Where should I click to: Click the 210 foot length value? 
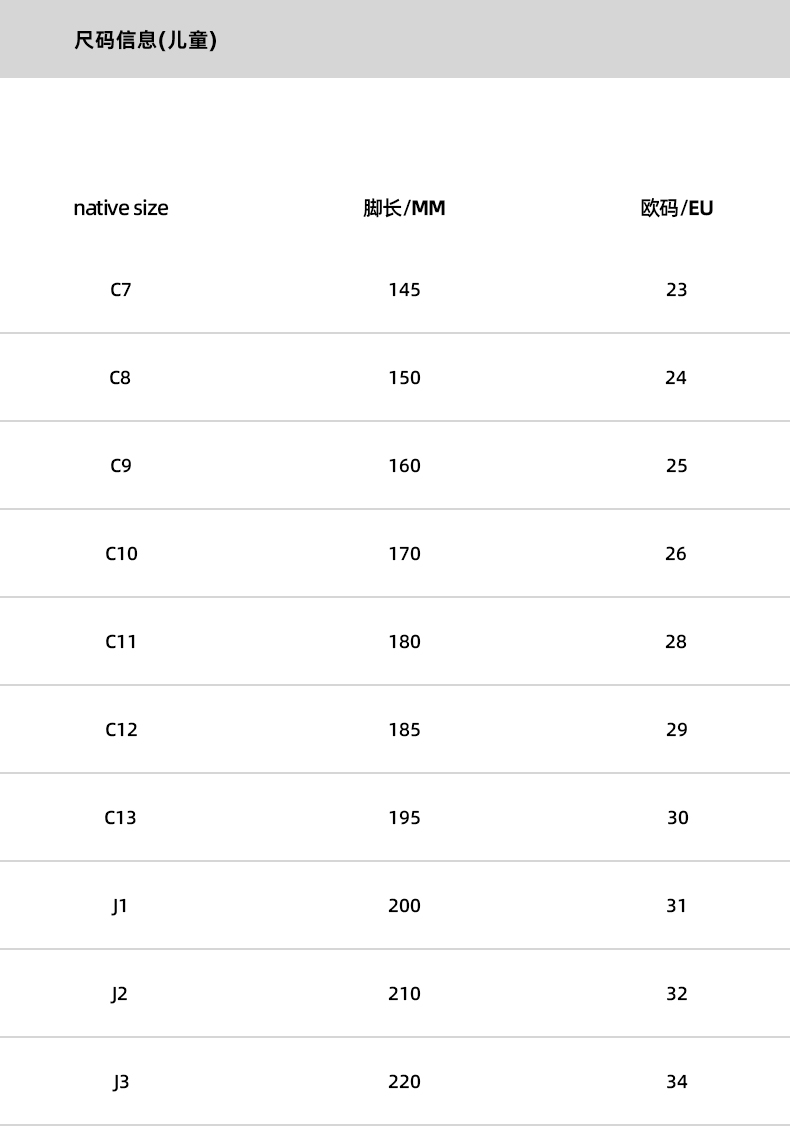pyautogui.click(x=404, y=994)
